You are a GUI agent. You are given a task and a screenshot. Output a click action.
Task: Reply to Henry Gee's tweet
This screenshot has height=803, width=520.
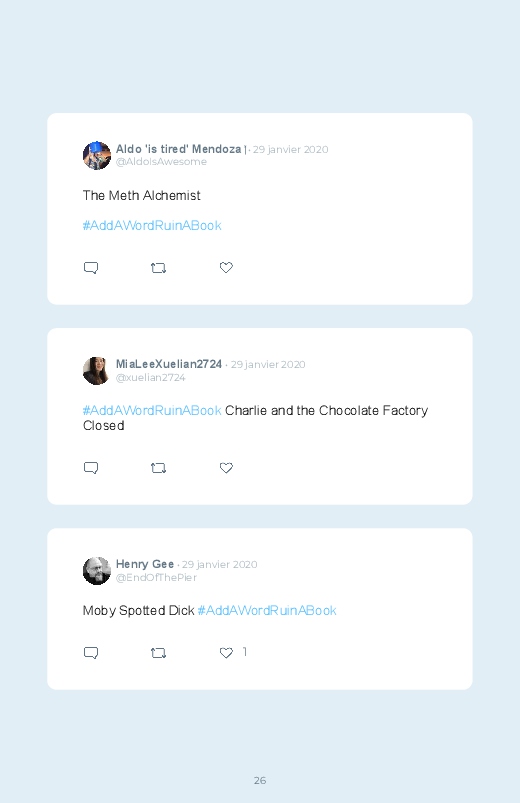tap(91, 653)
